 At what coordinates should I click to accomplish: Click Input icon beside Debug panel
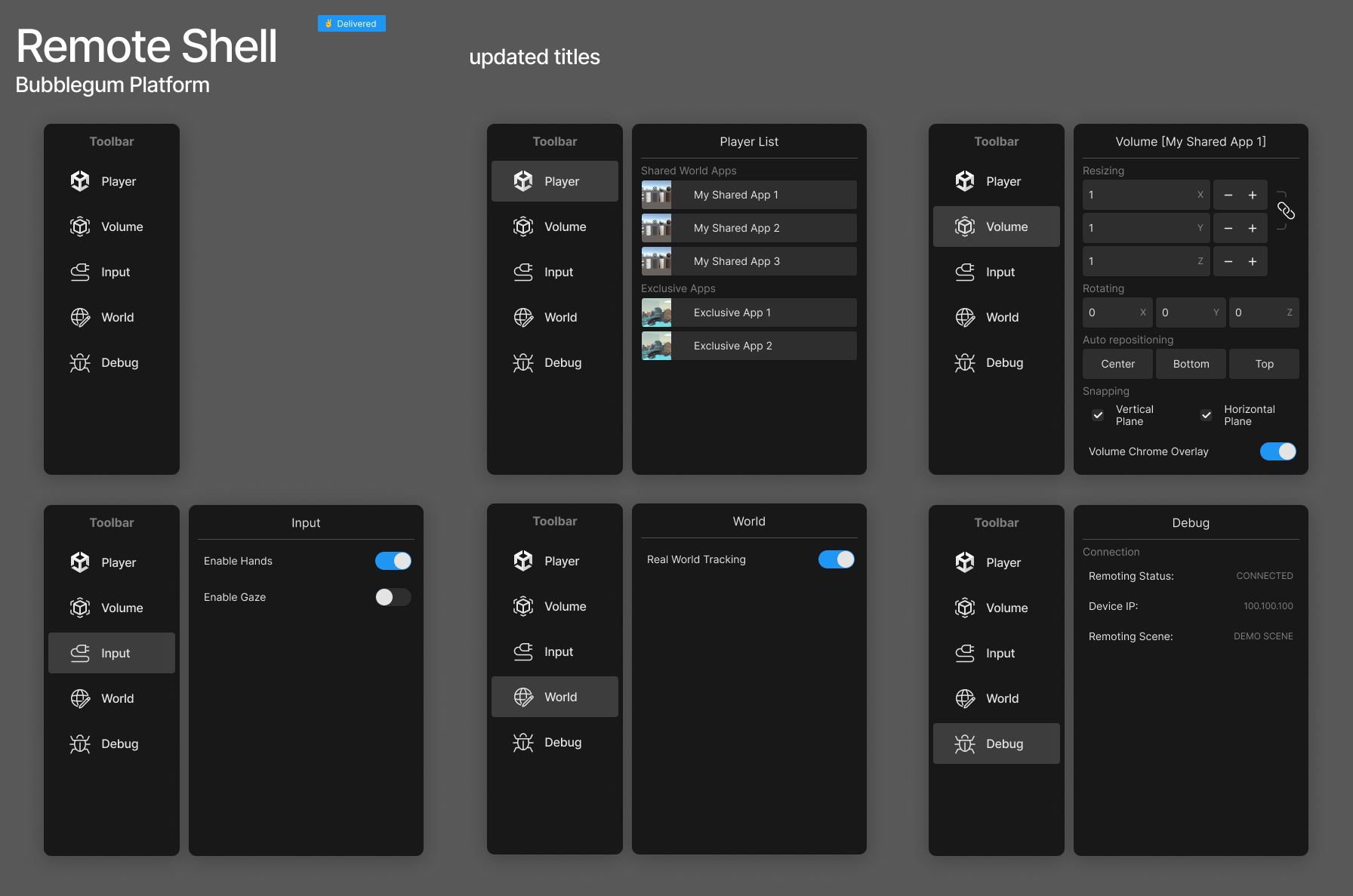(965, 653)
